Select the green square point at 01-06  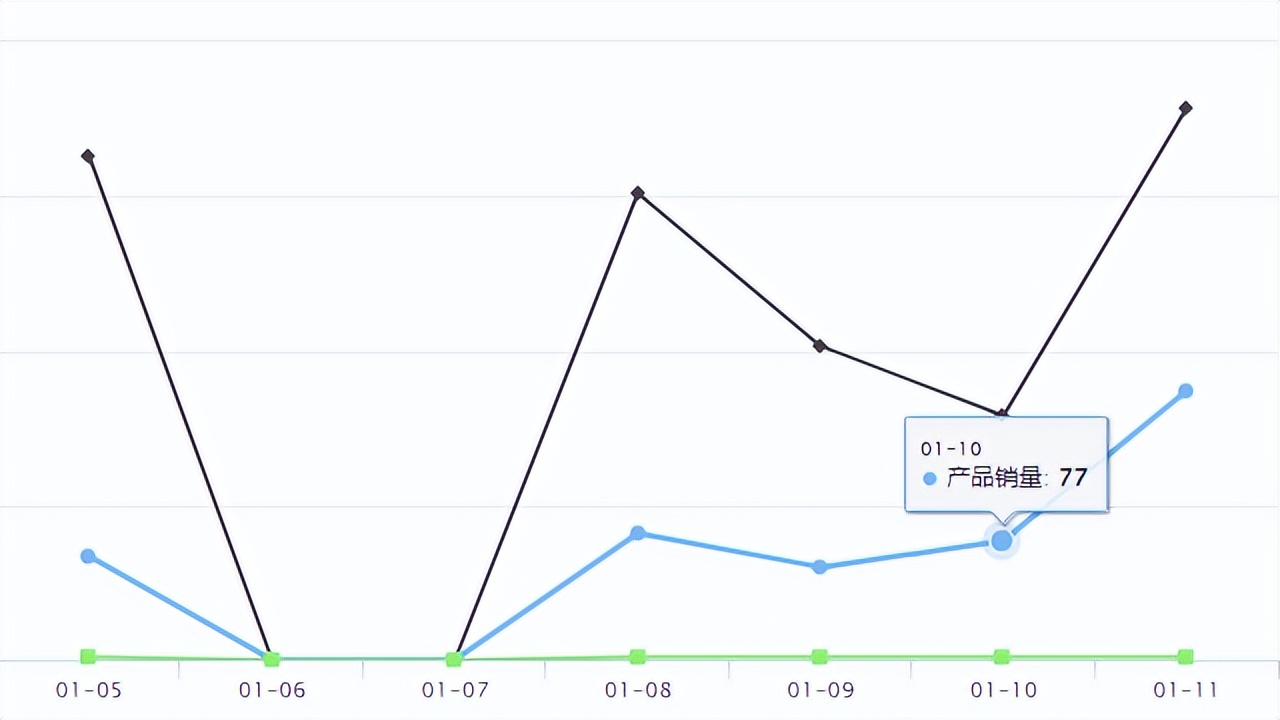pos(271,659)
